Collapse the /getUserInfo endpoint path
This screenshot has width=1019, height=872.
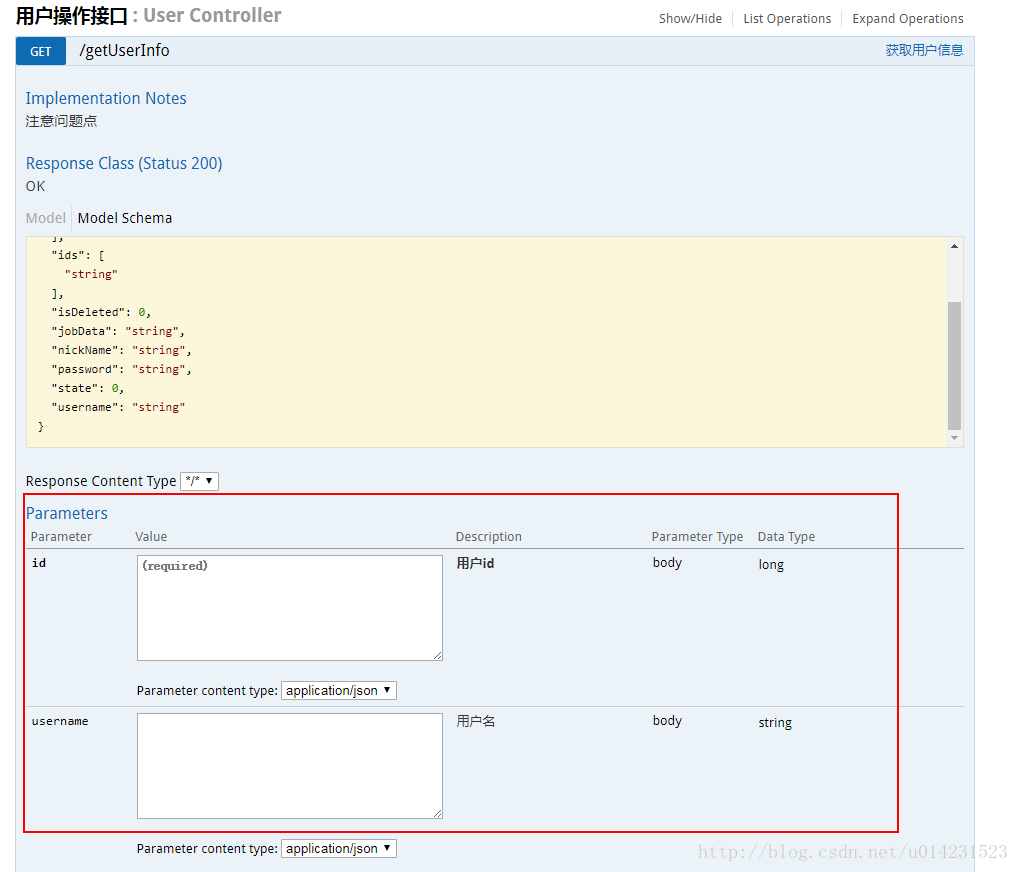click(124, 51)
